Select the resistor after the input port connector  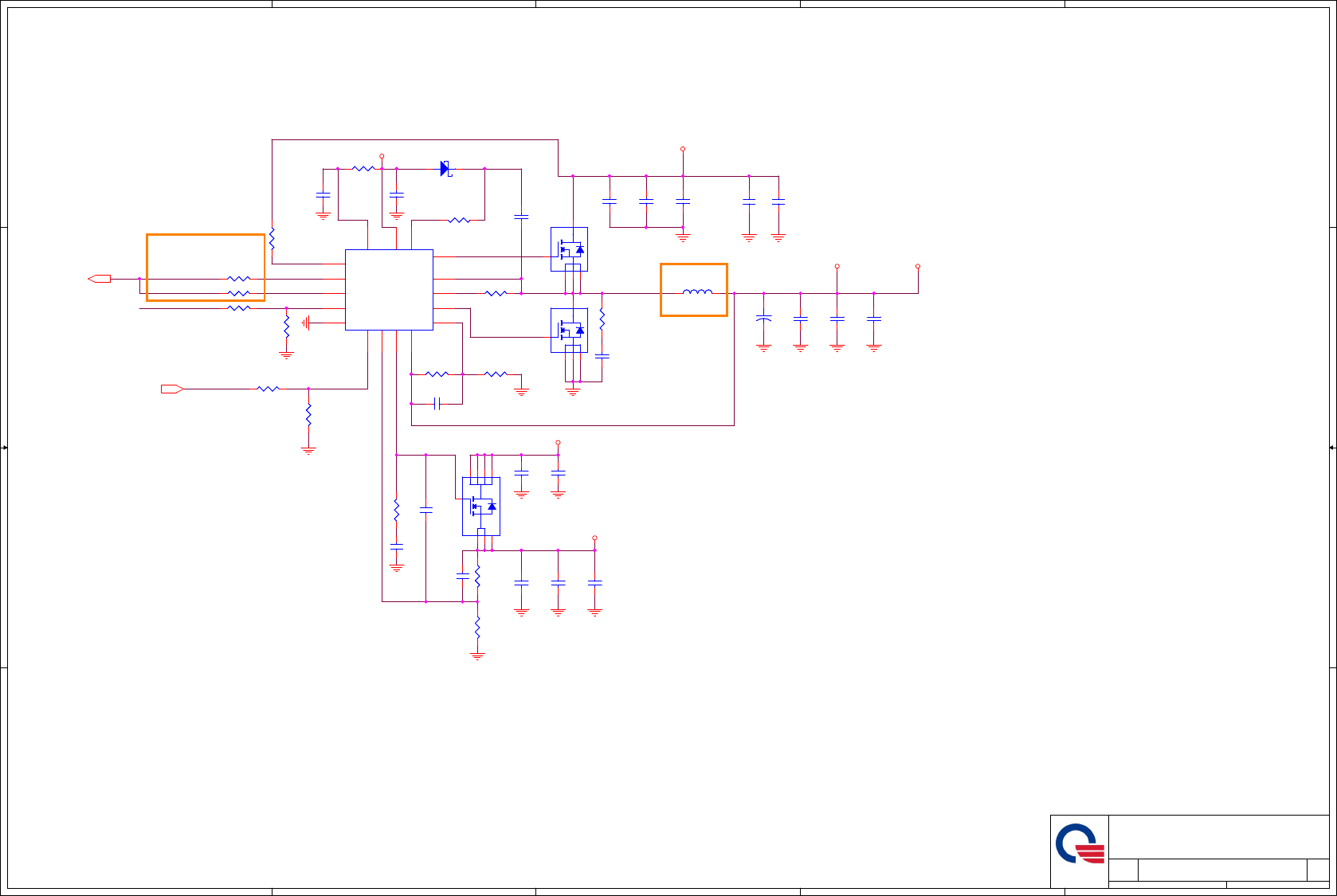point(269,389)
